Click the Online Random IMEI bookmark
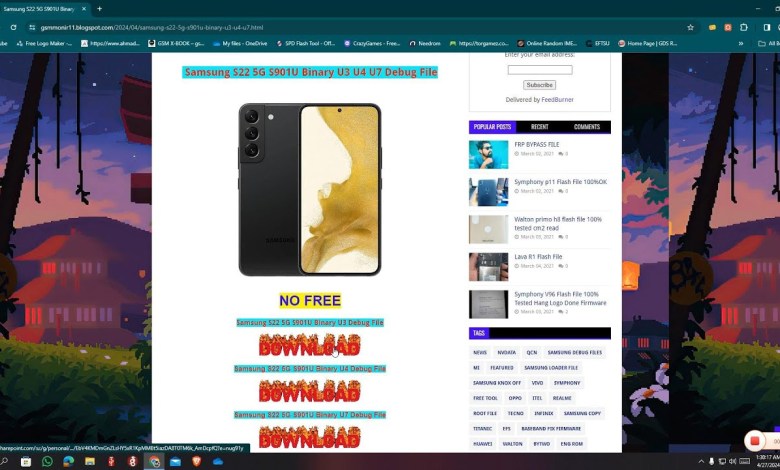Image resolution: width=780 pixels, height=470 pixels. [547, 43]
